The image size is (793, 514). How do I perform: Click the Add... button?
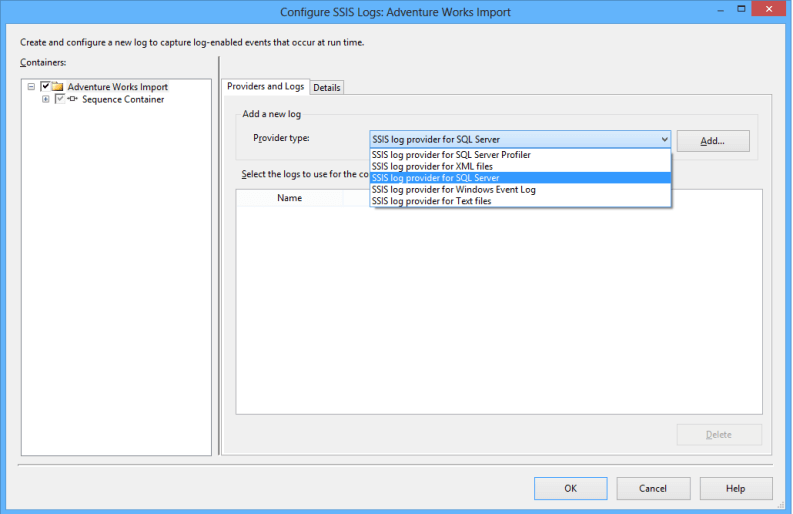[713, 141]
